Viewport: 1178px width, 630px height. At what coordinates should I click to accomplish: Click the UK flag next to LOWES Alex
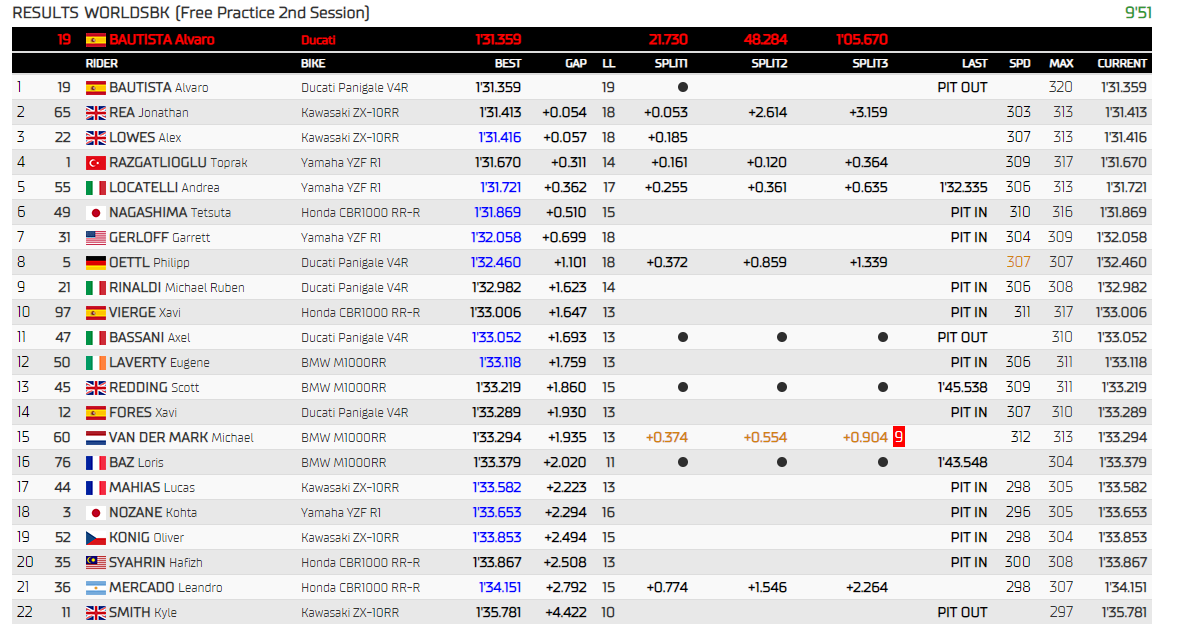[95, 137]
